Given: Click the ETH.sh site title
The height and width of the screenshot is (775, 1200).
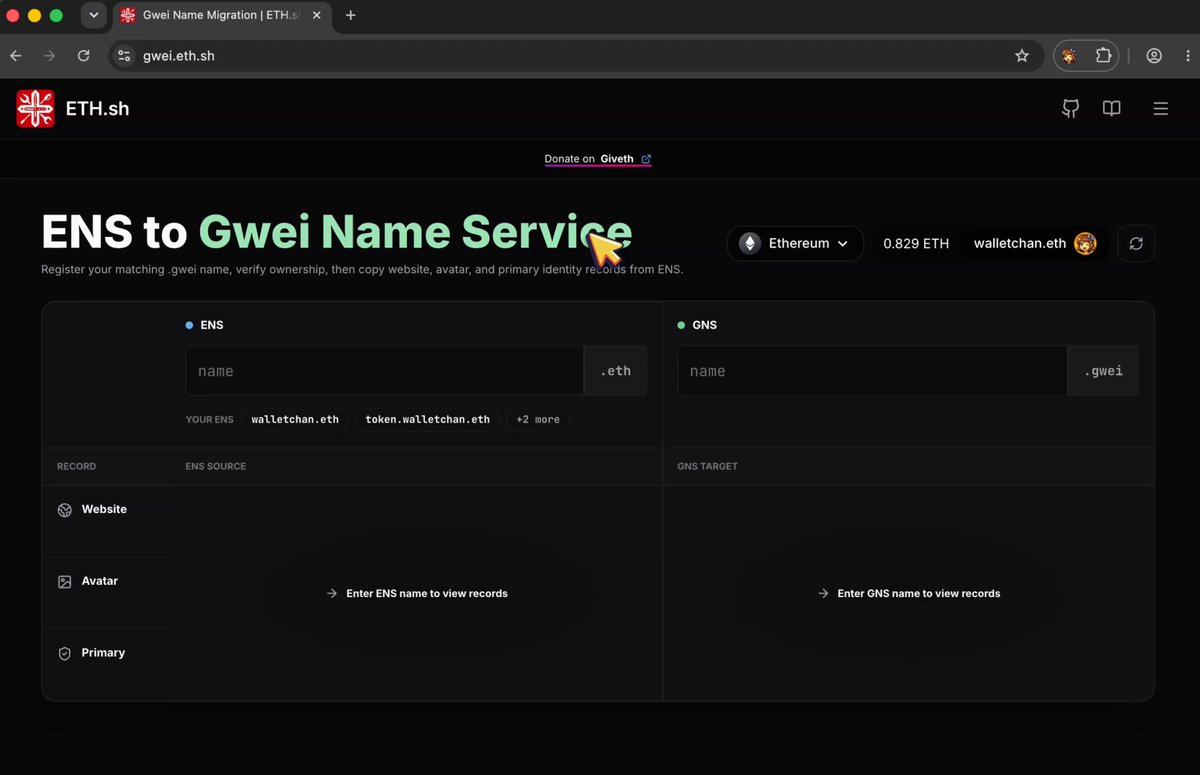Looking at the screenshot, I should coord(97,109).
